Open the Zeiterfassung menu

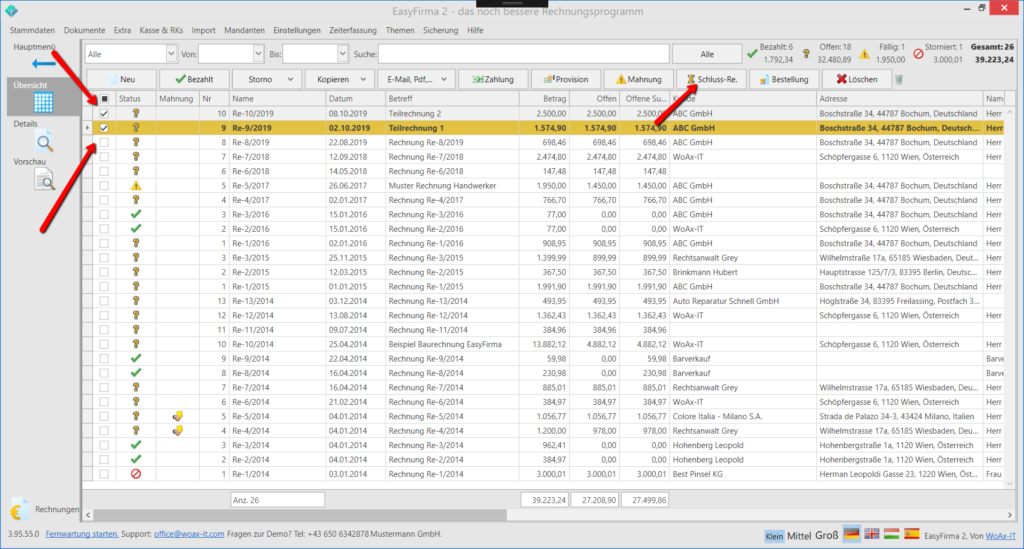click(353, 30)
